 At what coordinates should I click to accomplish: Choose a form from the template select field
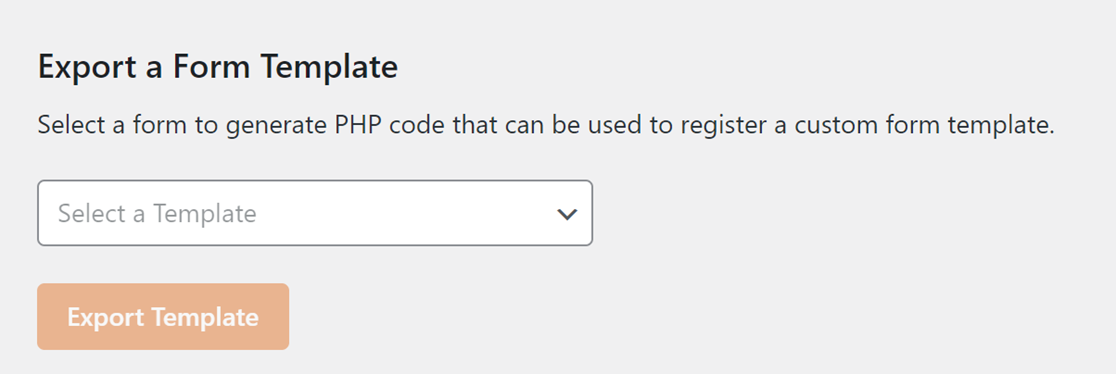pyautogui.click(x=315, y=213)
